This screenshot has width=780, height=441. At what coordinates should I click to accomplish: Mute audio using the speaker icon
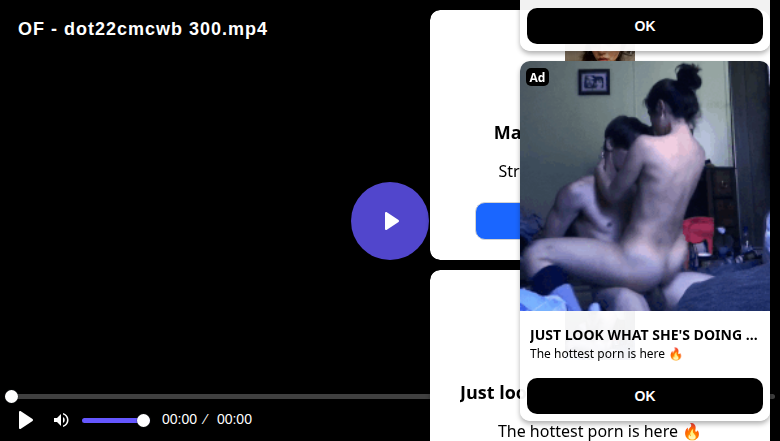coord(61,420)
